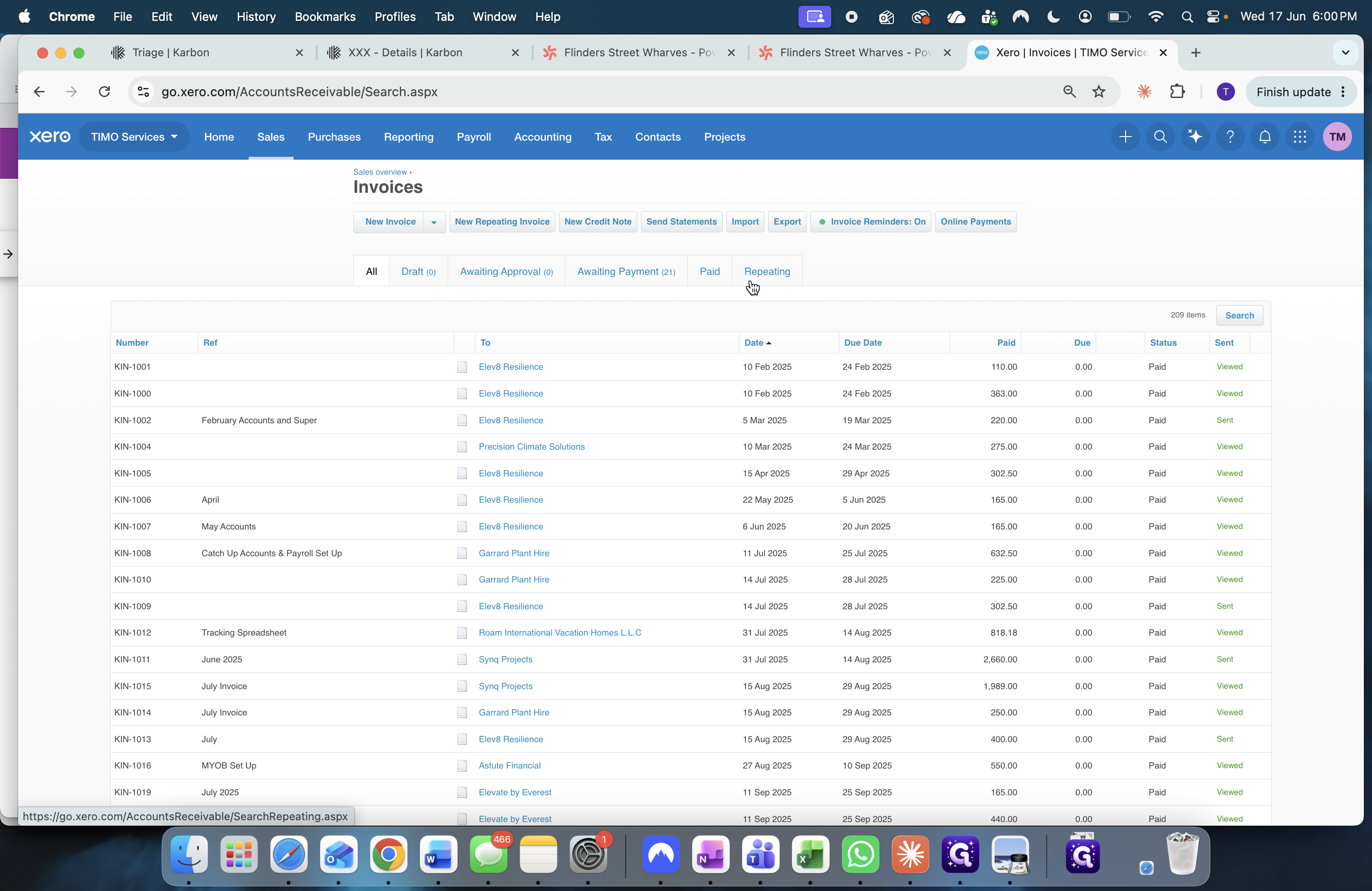Open WhatsApp from the dock
Image resolution: width=1372 pixels, height=891 pixels.
coord(860,854)
